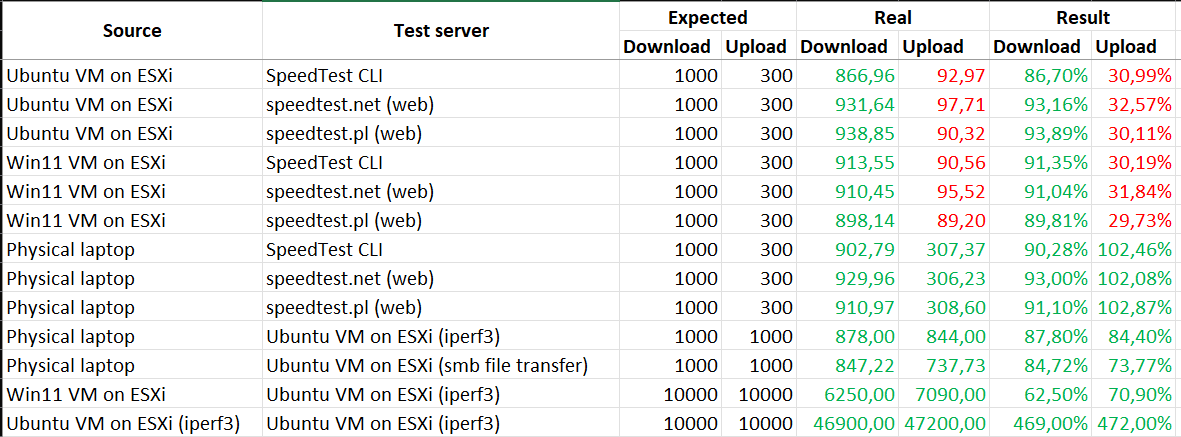Viewport: 1181px width, 437px height.
Task: Select the Real merged header cell
Action: (x=892, y=17)
